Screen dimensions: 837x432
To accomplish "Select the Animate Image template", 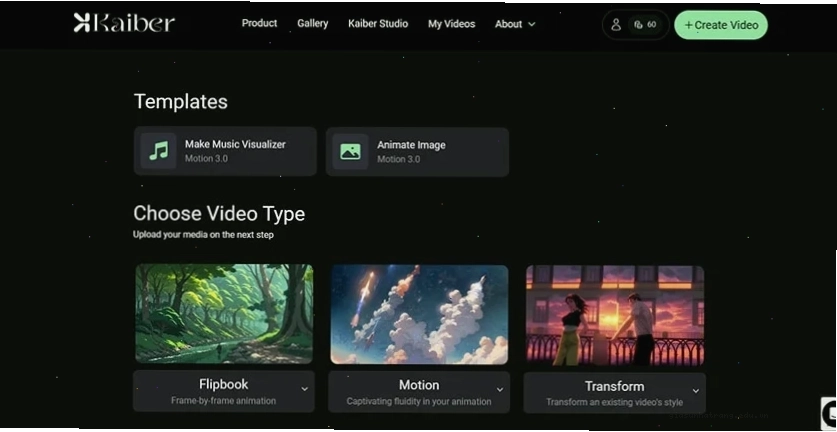I will click(x=417, y=152).
